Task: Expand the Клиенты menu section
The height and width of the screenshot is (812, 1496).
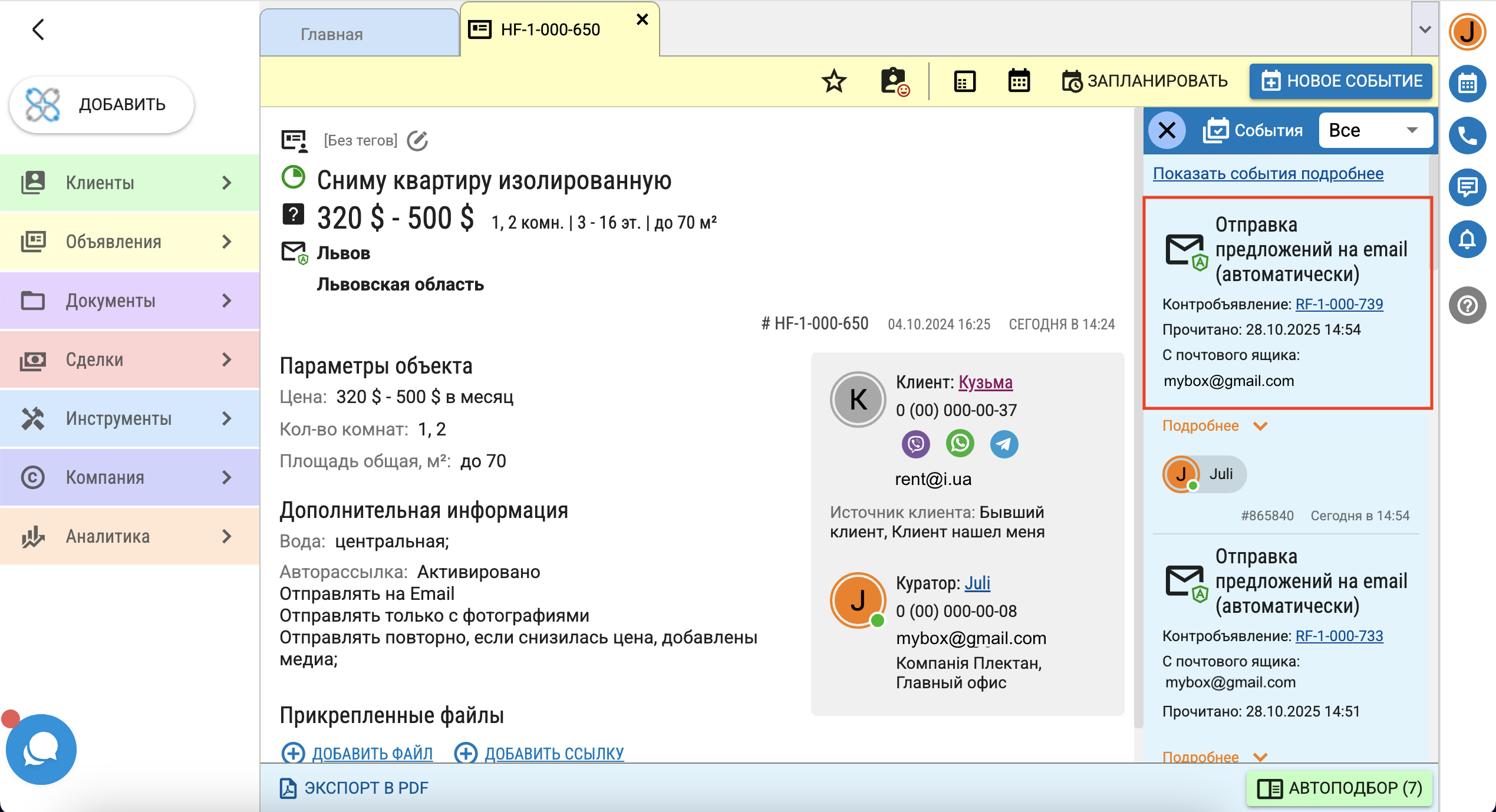Action: 130,183
